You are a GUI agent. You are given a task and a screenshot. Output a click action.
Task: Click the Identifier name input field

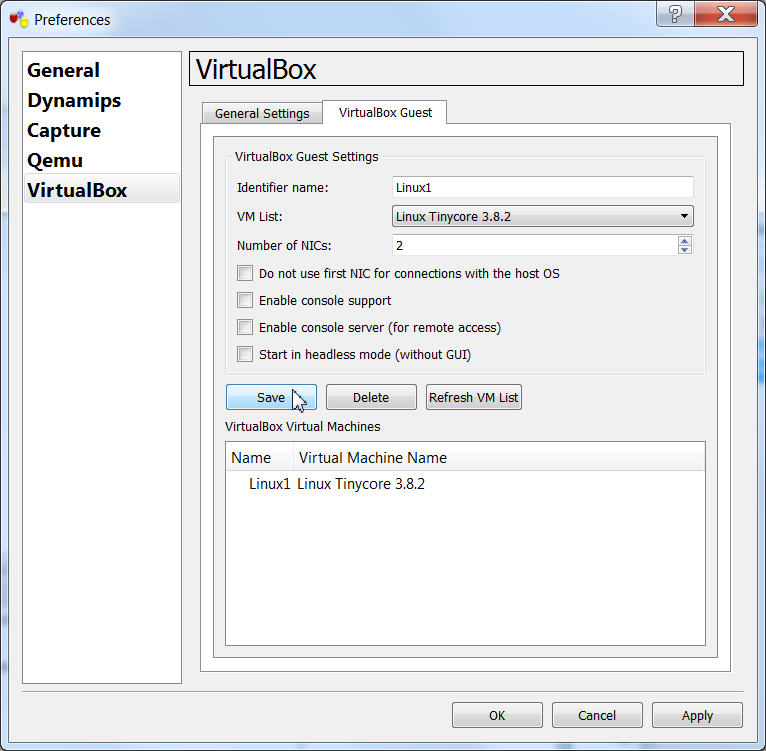click(x=542, y=188)
